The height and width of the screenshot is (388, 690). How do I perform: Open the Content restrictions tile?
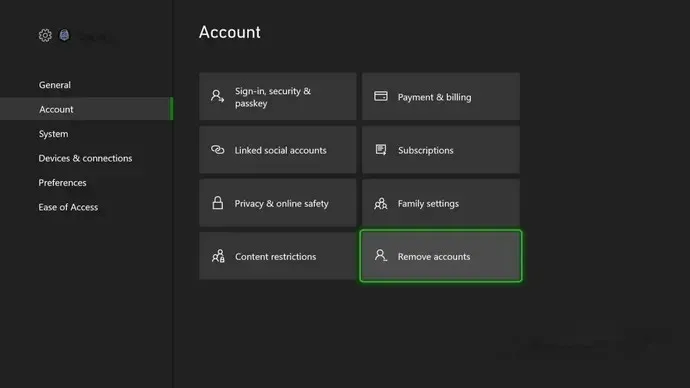tap(278, 256)
